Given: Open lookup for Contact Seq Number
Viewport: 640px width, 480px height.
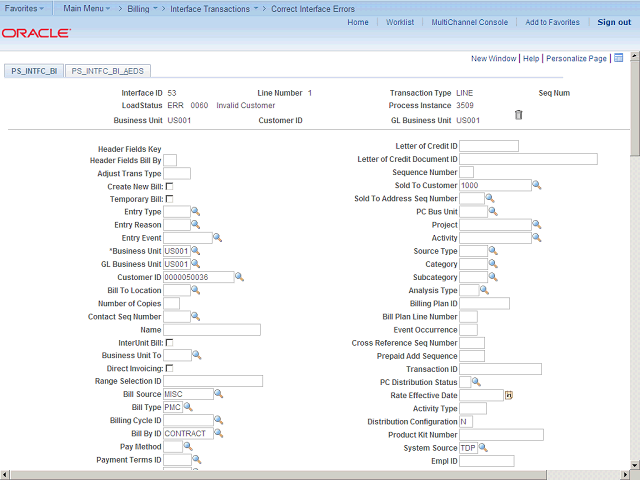Looking at the screenshot, I should pos(196,316).
